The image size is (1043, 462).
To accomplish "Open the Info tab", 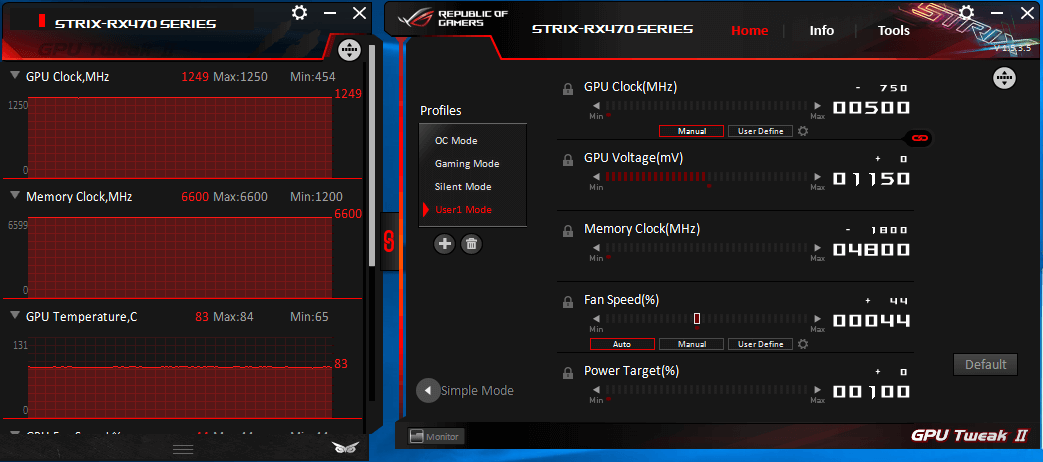I will (x=821, y=31).
